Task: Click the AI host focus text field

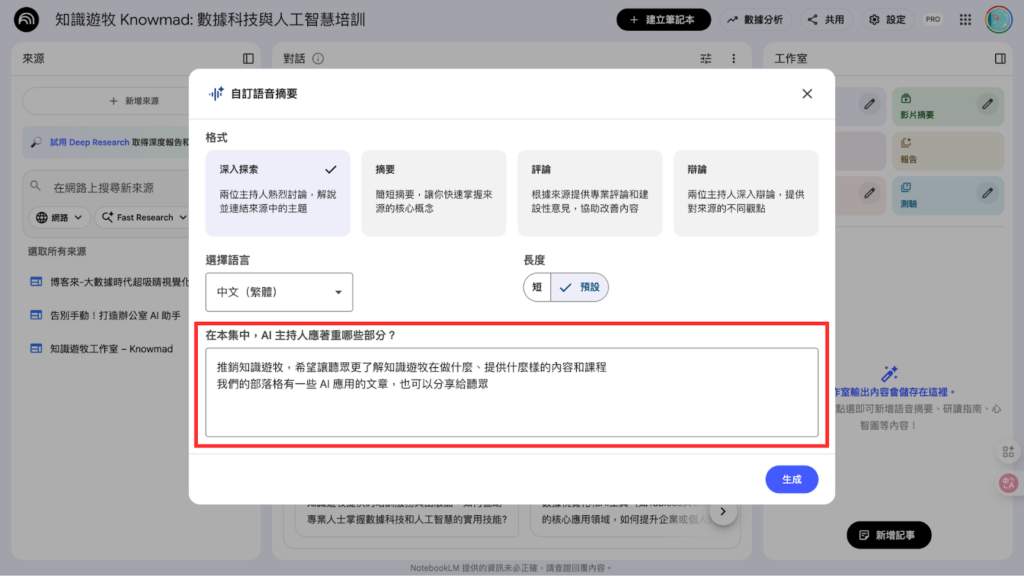Action: [511, 392]
